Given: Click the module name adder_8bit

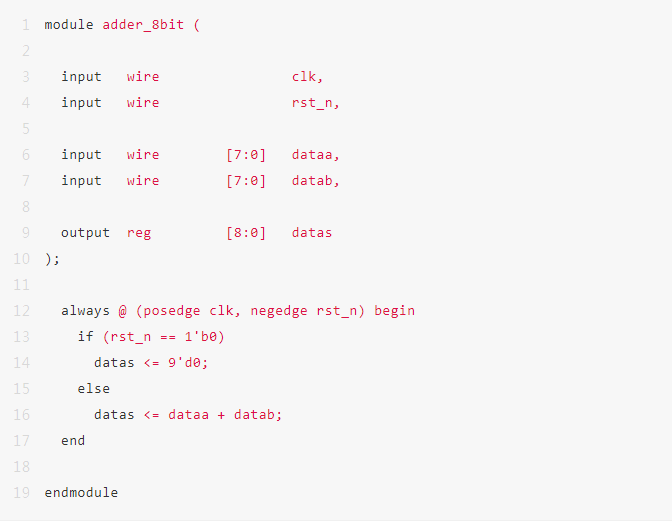Looking at the screenshot, I should click(143, 25).
